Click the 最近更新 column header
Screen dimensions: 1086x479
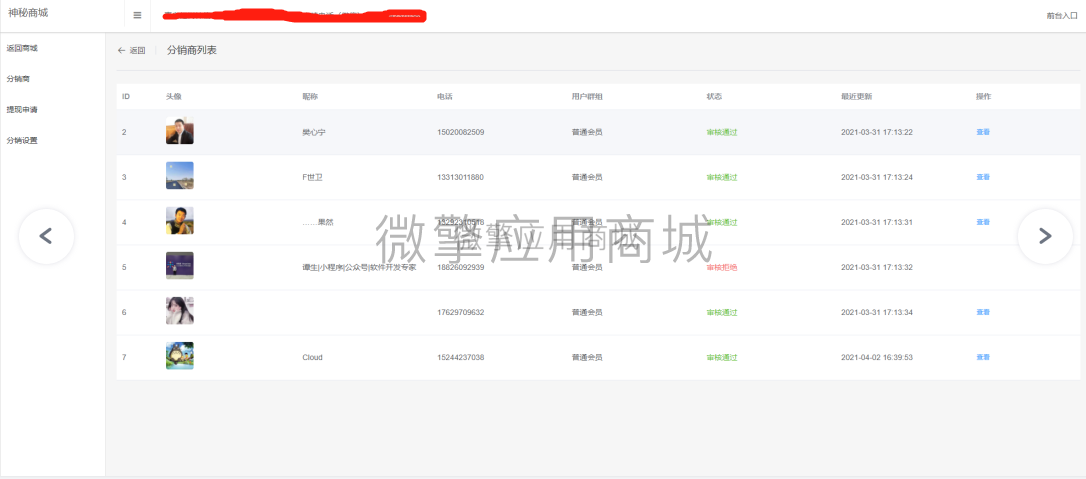click(x=857, y=96)
